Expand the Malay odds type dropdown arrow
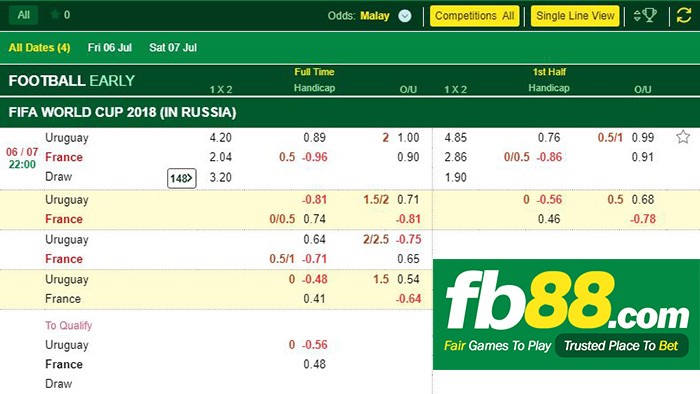Viewport: 700px width, 394px height. pos(404,16)
